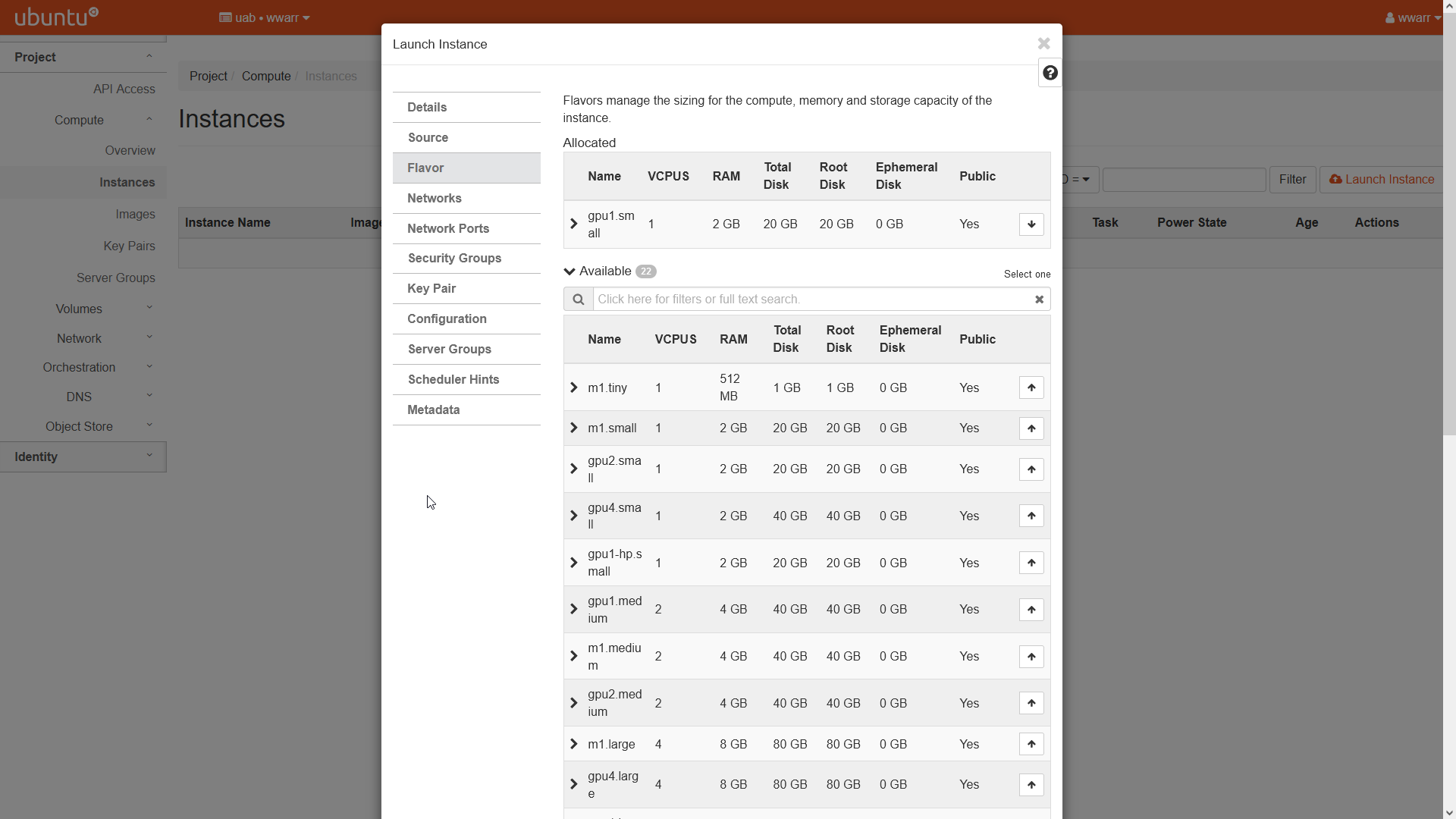Allocate the gpu1.medium flavor with up arrow
Viewport: 1456px width, 819px height.
1031,610
